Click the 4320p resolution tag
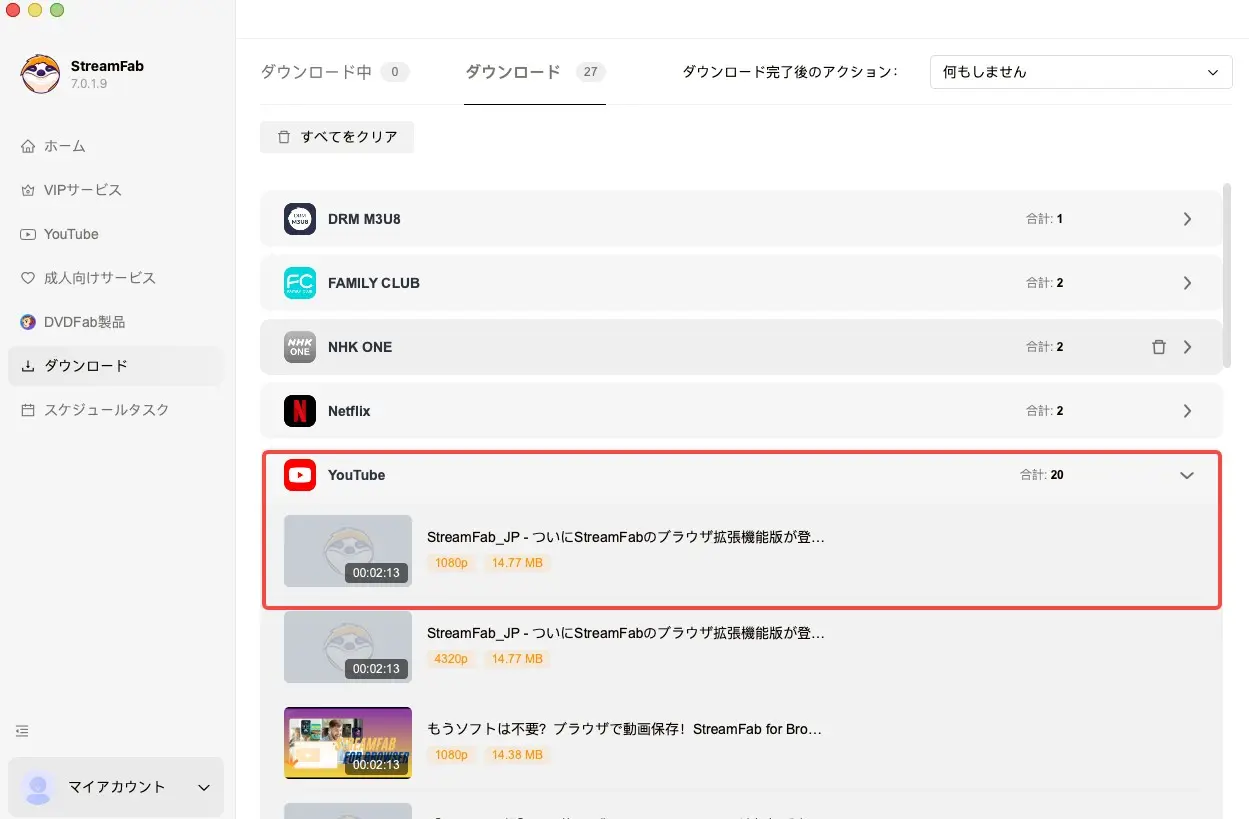1249x819 pixels. pos(452,659)
